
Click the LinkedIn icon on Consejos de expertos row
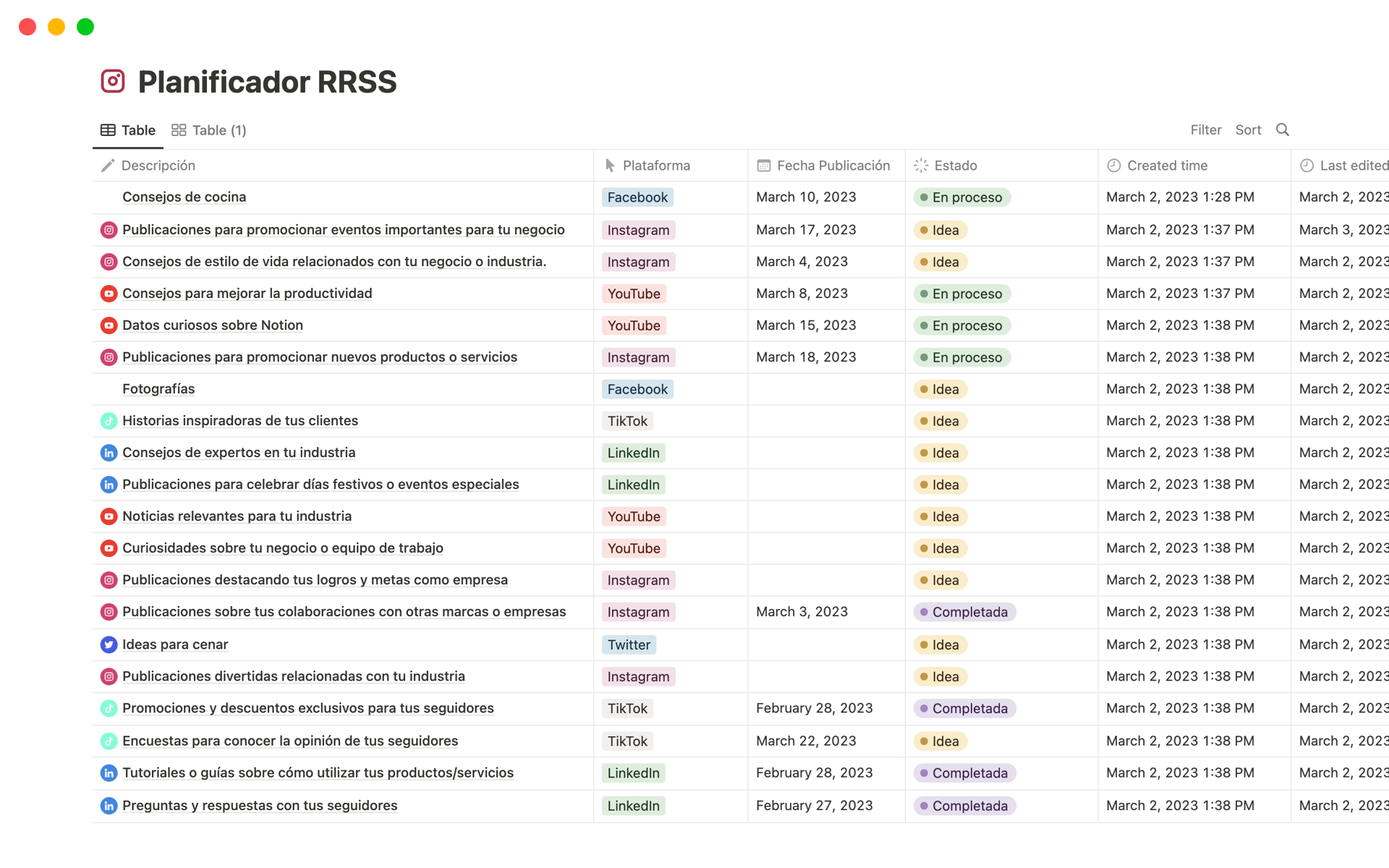click(108, 452)
